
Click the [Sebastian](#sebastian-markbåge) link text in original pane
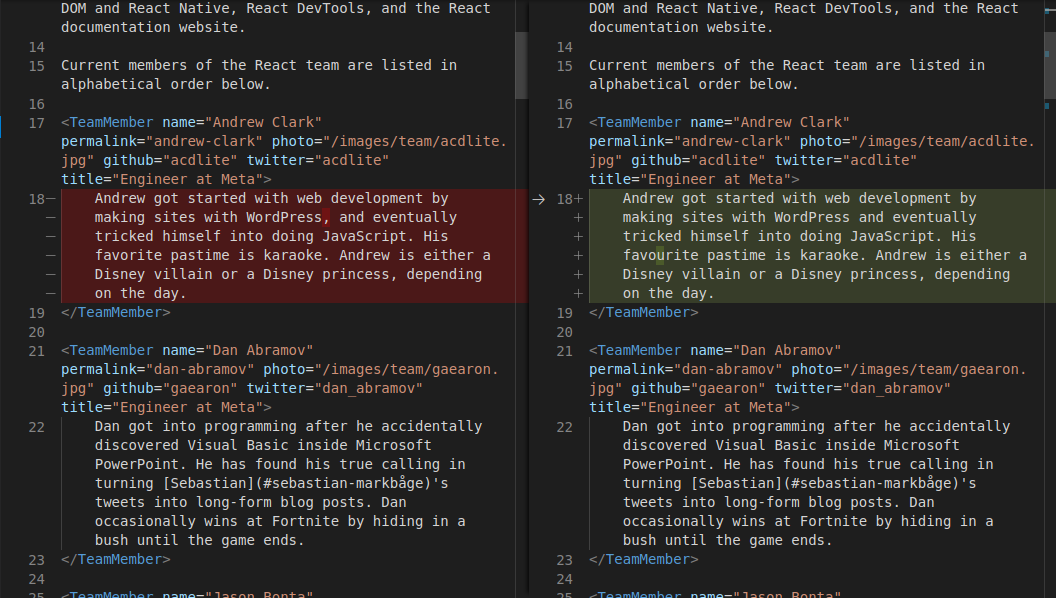[x=296, y=483]
